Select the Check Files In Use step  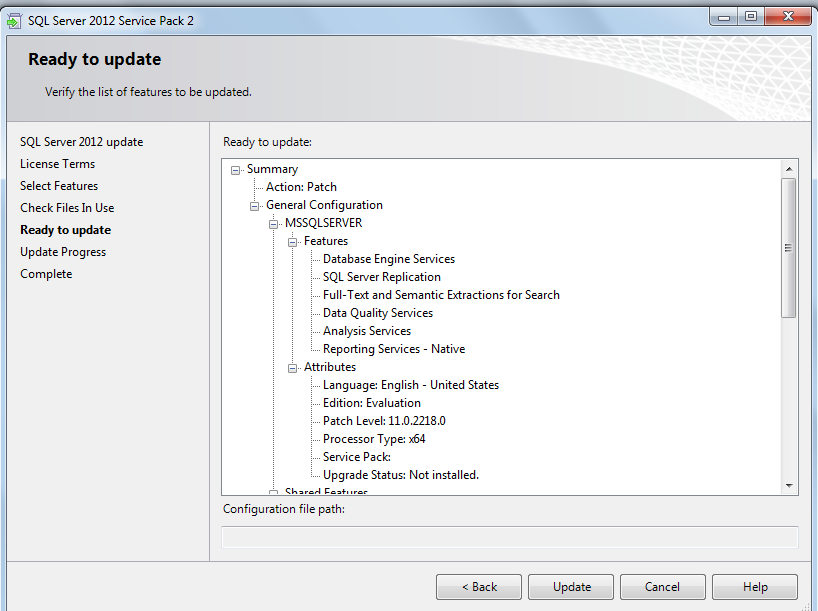(67, 208)
